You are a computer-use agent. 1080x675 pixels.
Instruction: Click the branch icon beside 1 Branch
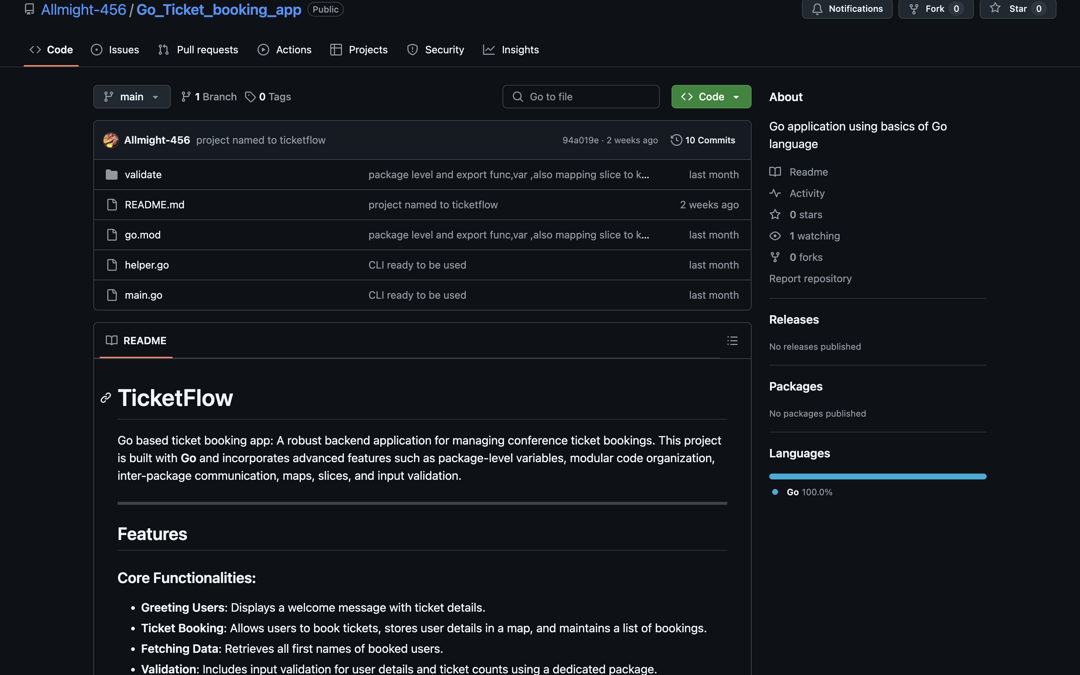pos(186,97)
